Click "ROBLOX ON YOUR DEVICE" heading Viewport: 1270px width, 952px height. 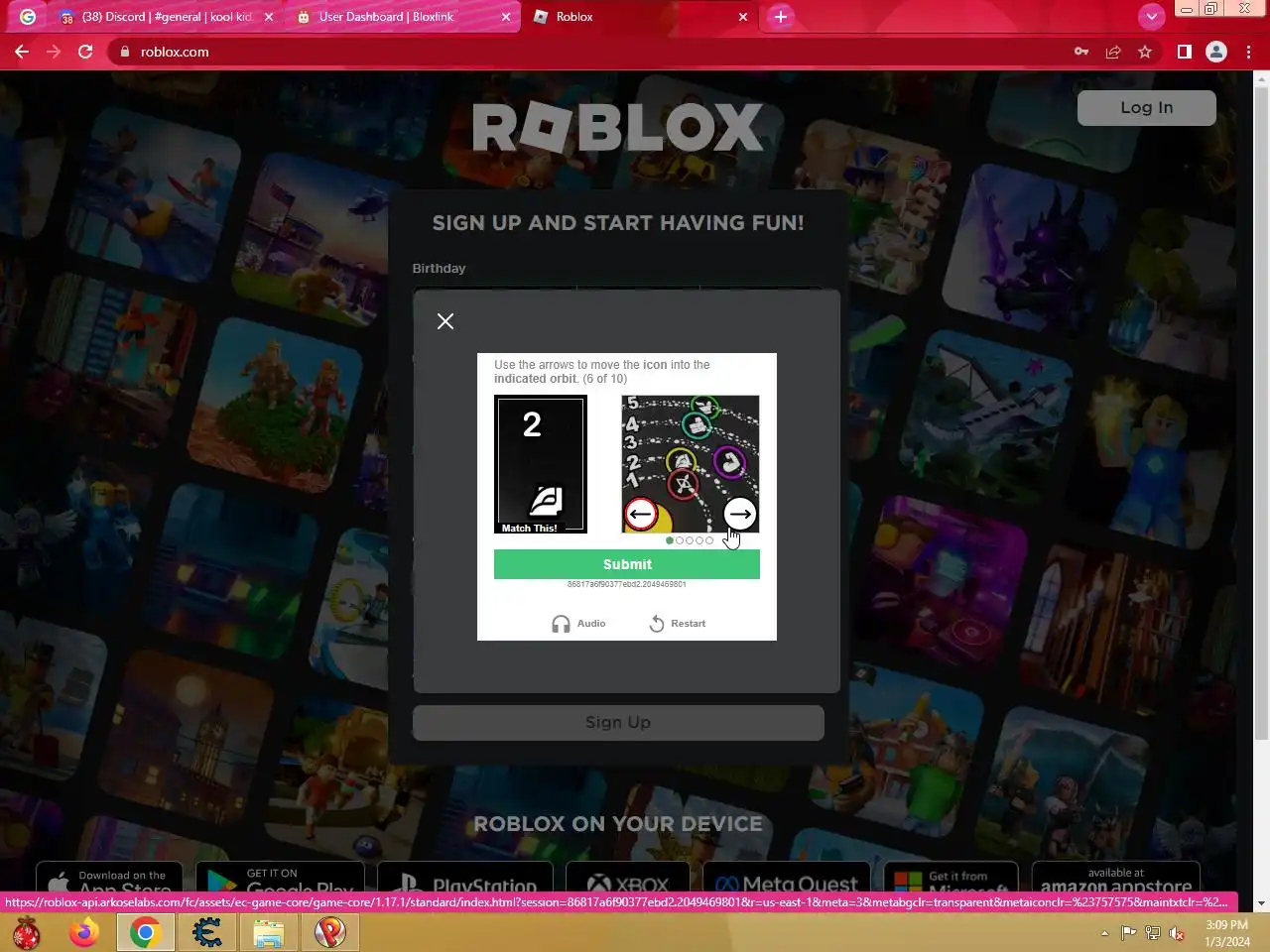click(x=618, y=824)
